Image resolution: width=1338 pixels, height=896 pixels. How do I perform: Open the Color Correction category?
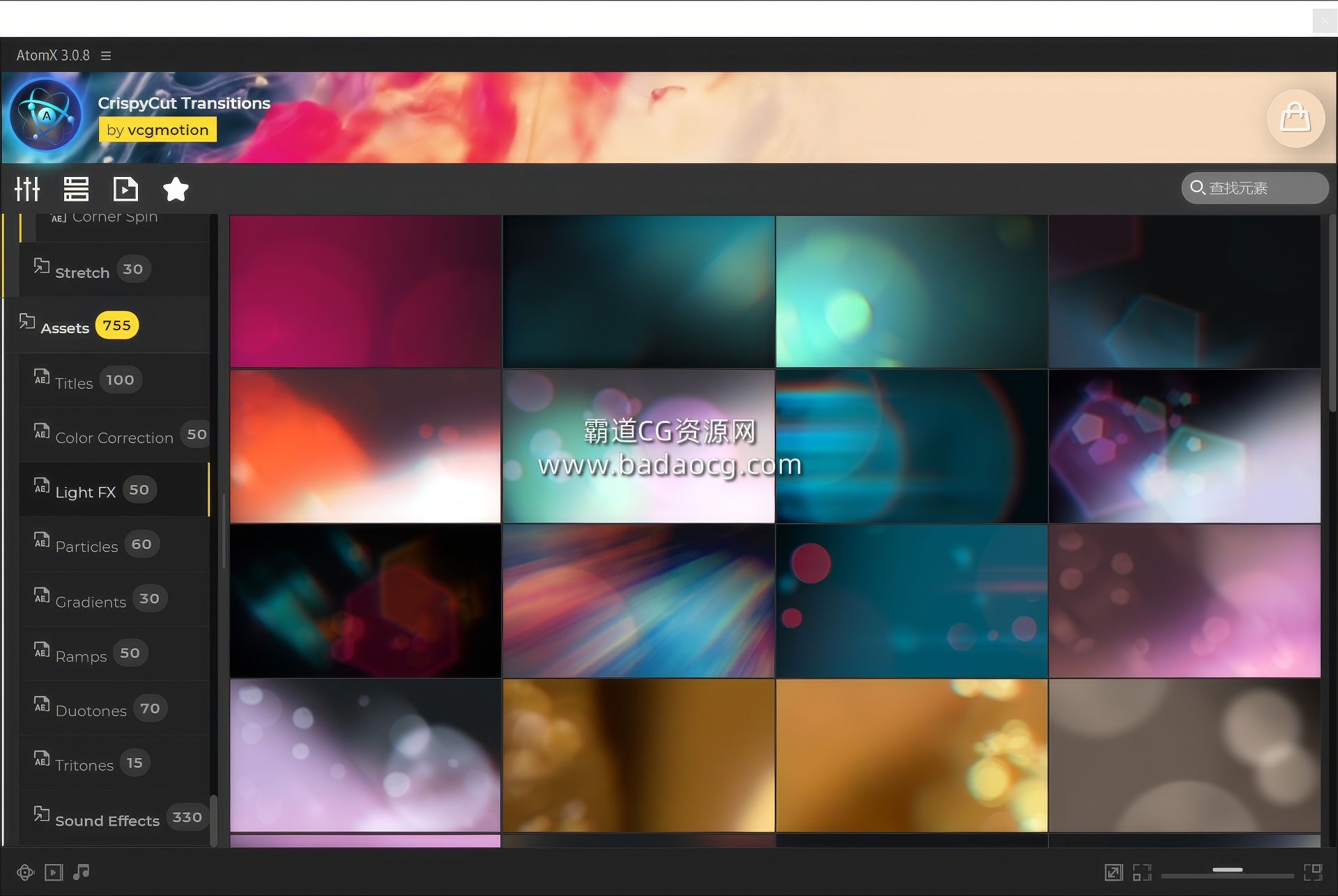tap(114, 435)
